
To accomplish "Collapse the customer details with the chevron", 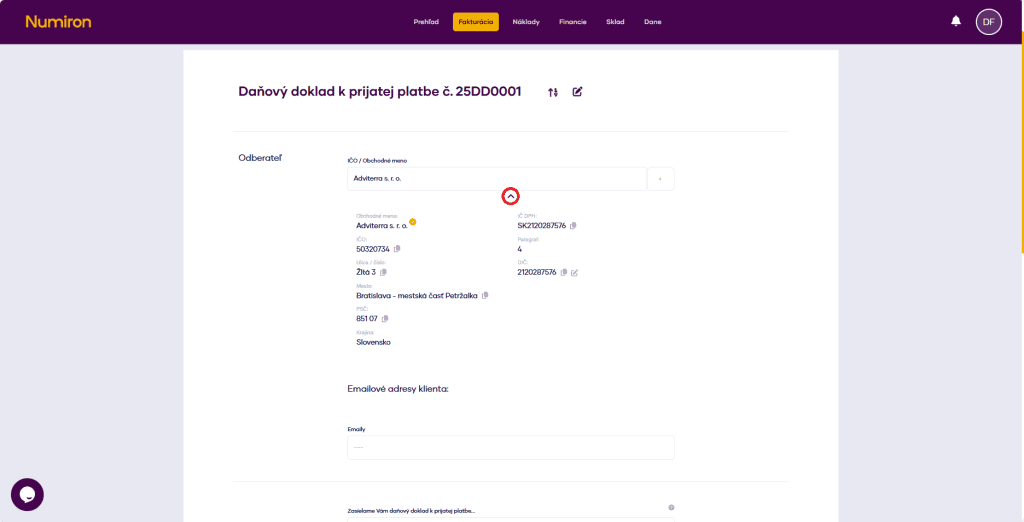I will pos(510,196).
